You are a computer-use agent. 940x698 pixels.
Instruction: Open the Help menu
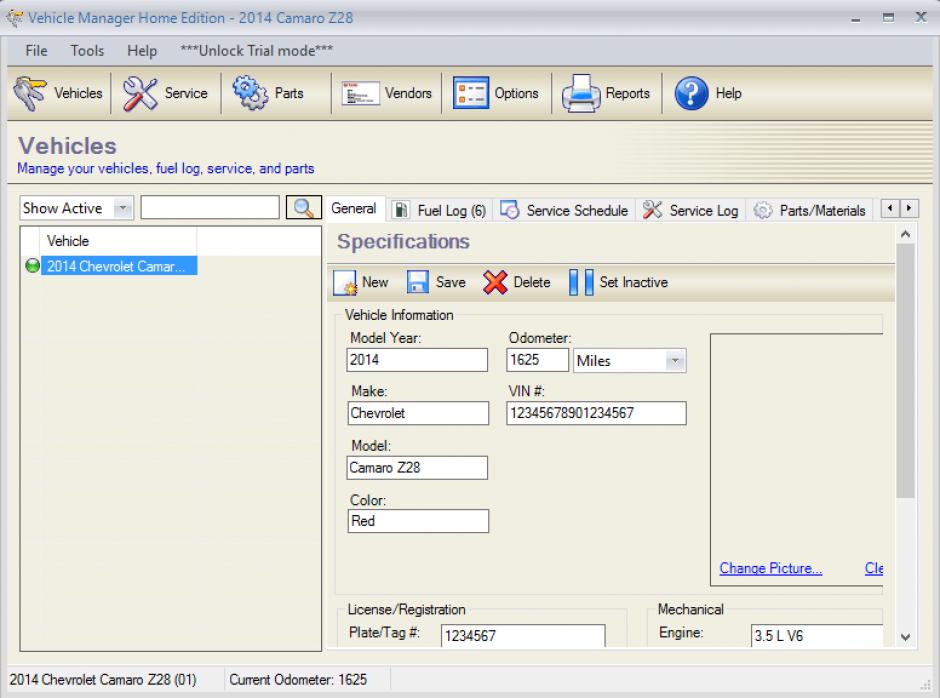142,51
